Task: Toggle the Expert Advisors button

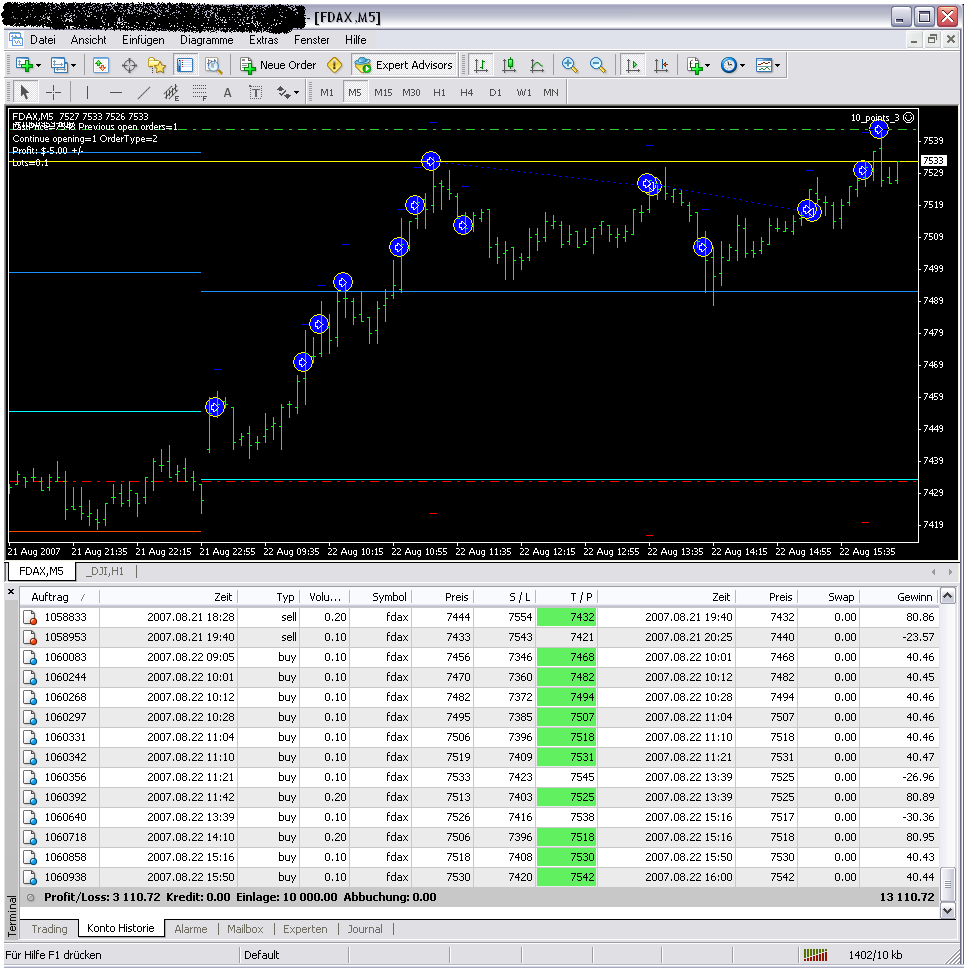Action: (404, 65)
